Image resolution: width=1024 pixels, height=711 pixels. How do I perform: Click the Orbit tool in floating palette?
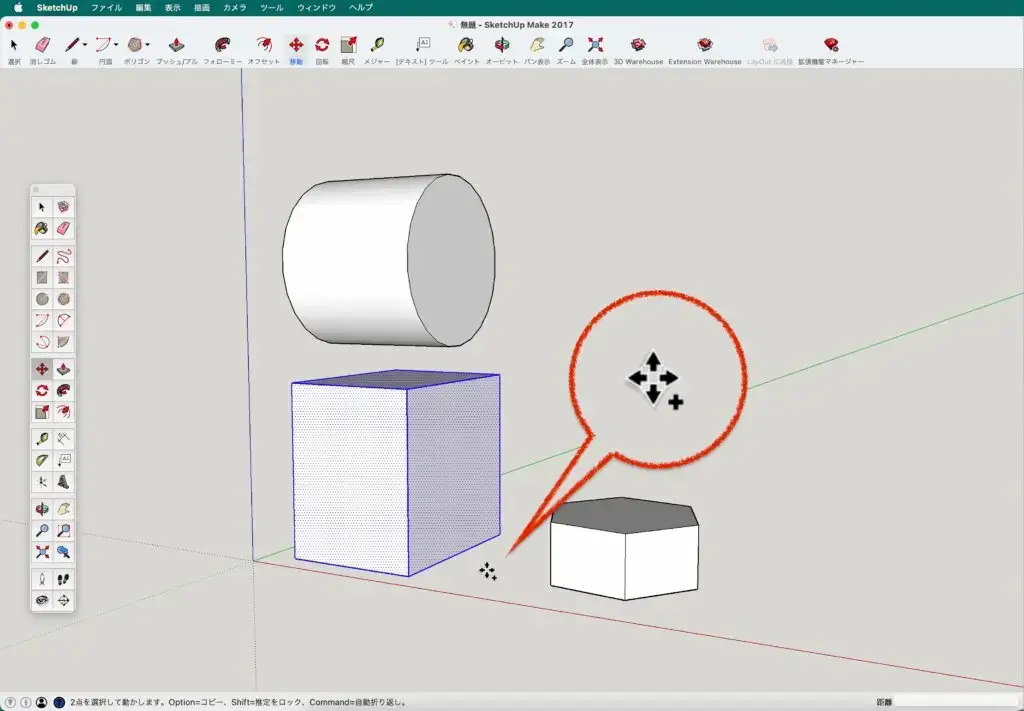[42, 509]
